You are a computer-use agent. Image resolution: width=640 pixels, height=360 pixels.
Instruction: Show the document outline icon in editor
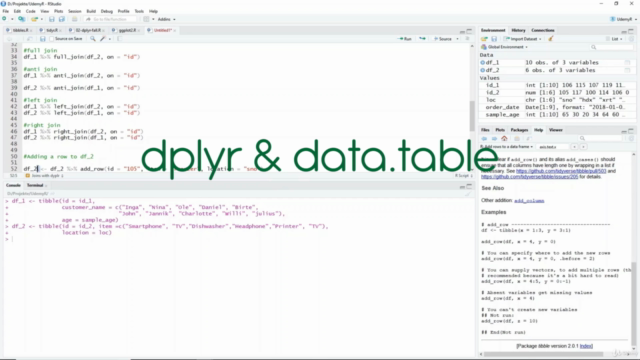pyautogui.click(x=467, y=39)
